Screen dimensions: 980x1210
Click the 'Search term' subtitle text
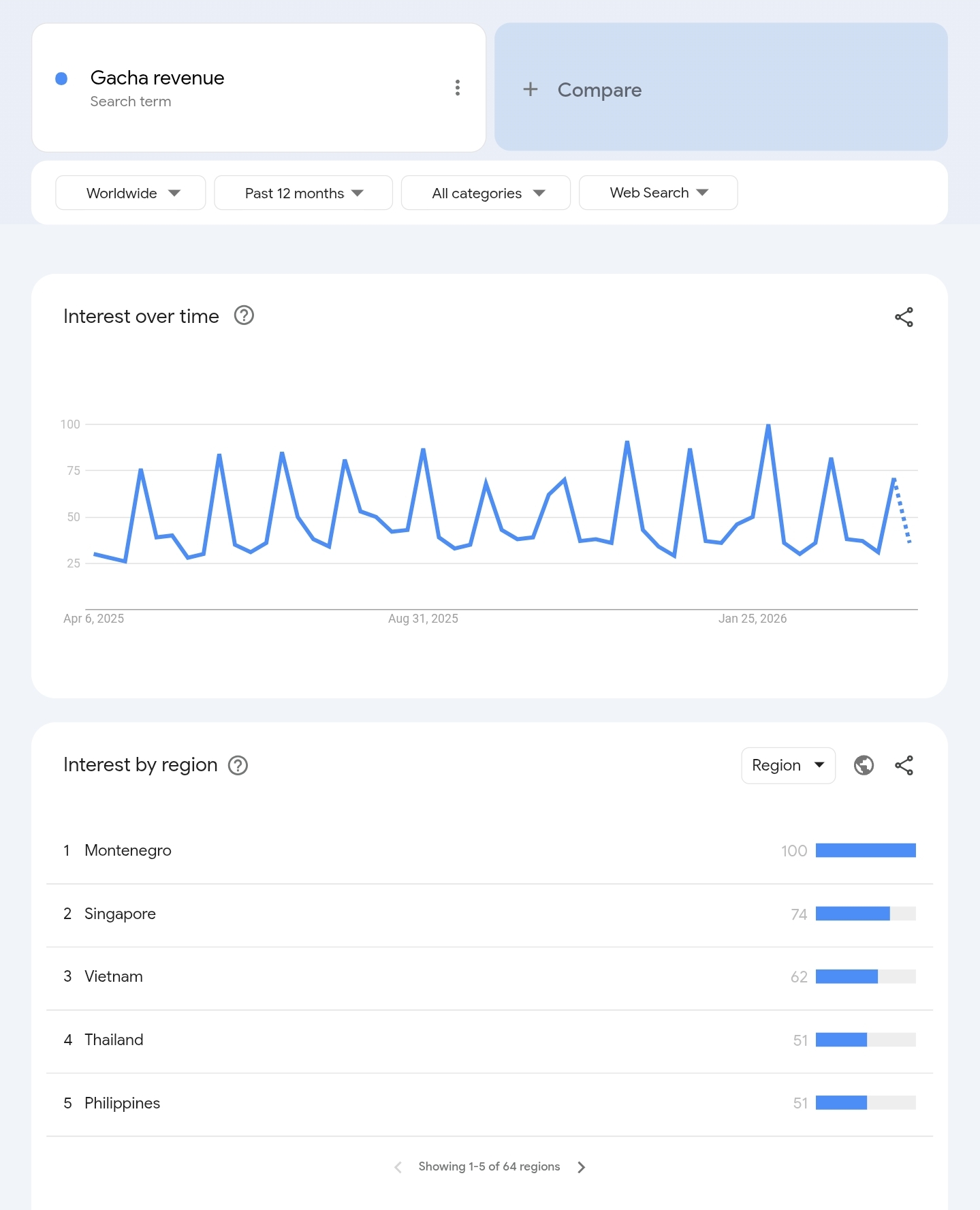click(131, 102)
